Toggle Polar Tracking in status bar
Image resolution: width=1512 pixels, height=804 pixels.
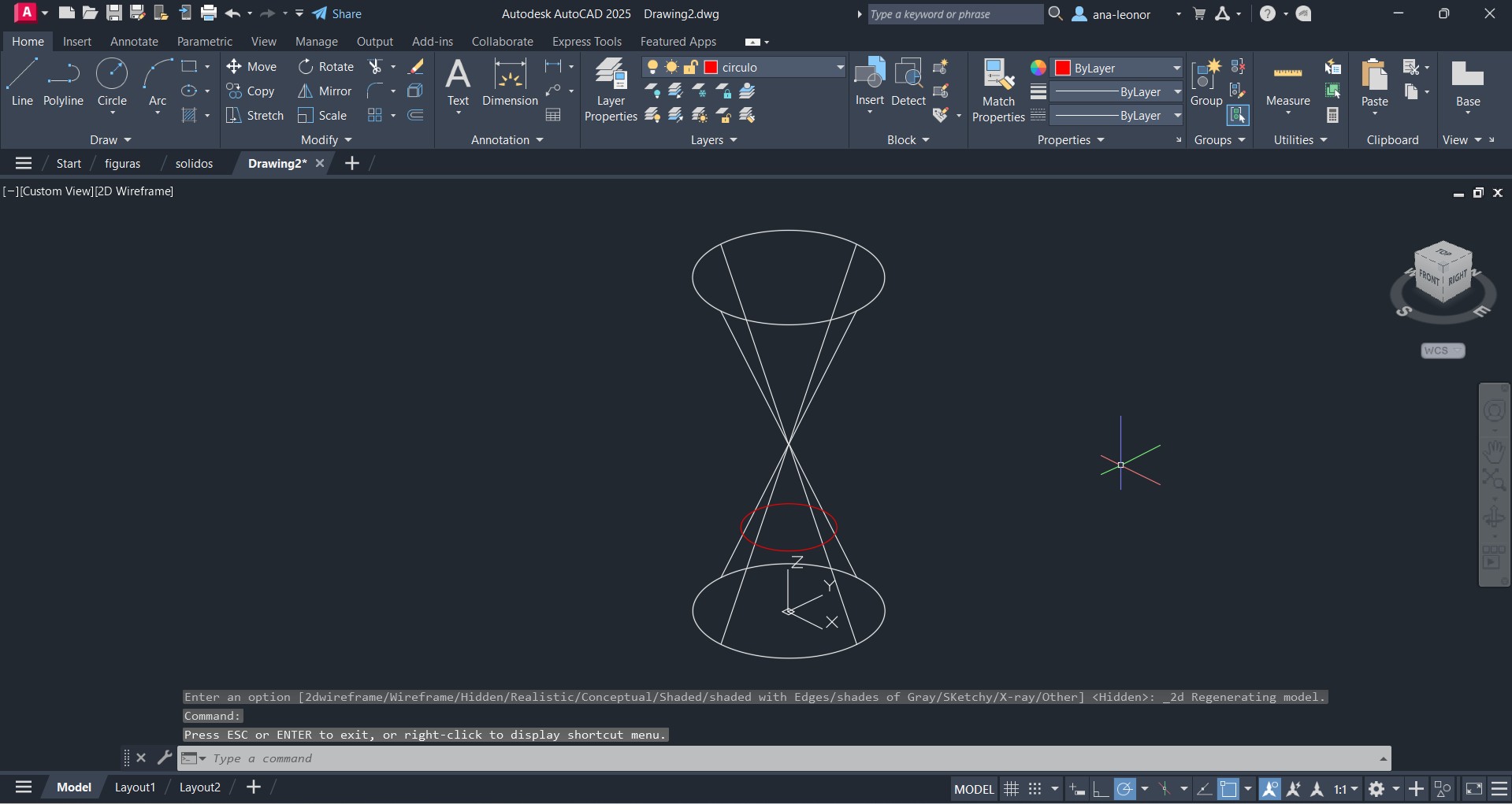1125,788
